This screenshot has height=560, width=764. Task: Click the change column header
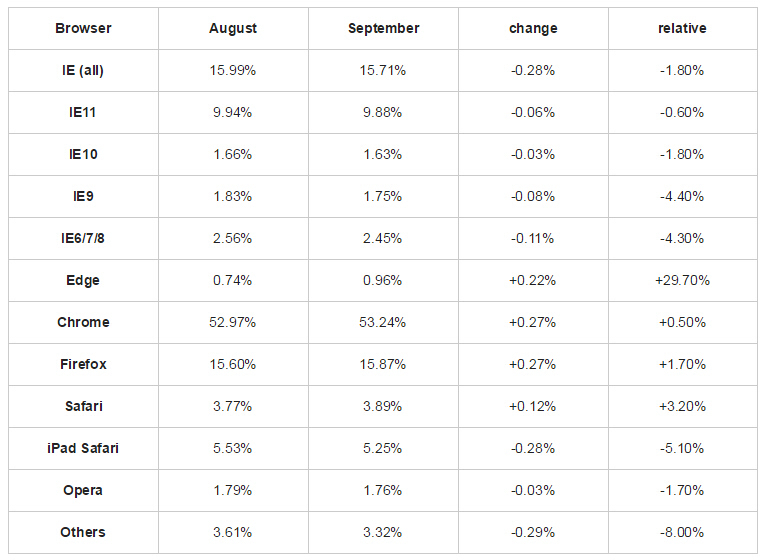tap(533, 28)
